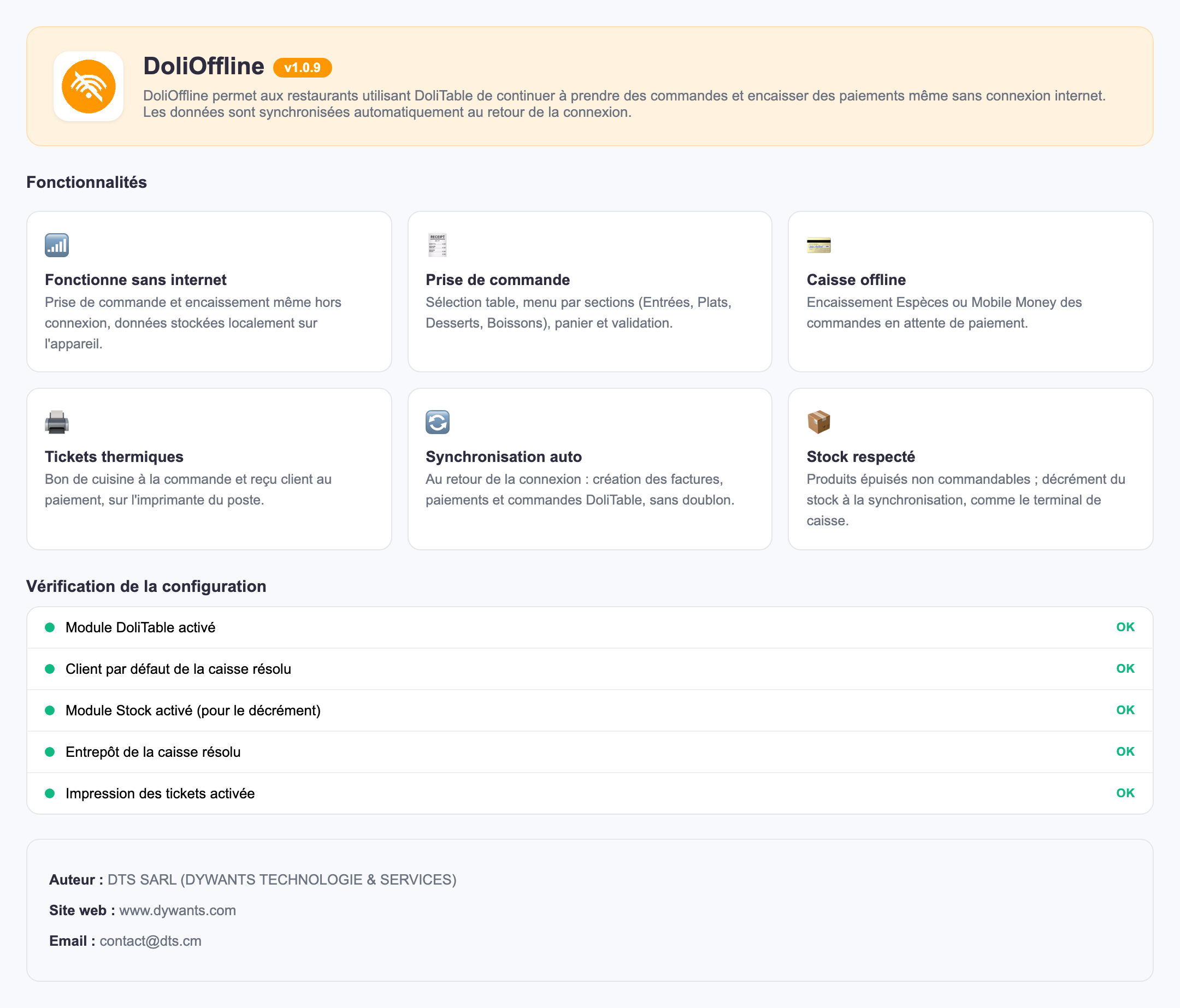The height and width of the screenshot is (1008, 1180).
Task: Click the Vérification de la configuration heading
Action: [146, 586]
